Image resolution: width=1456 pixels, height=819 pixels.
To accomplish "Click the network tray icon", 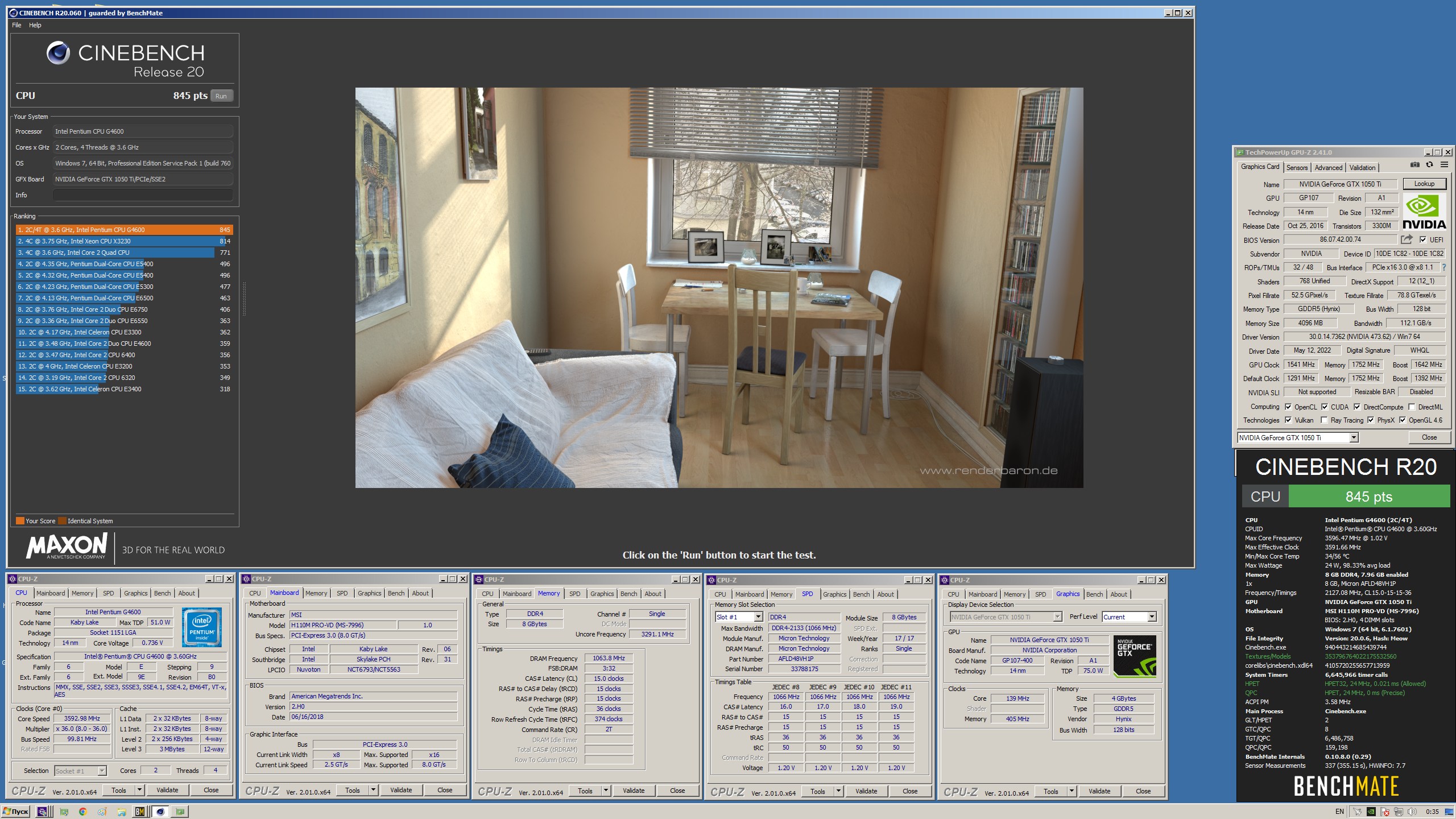I will (1398, 812).
